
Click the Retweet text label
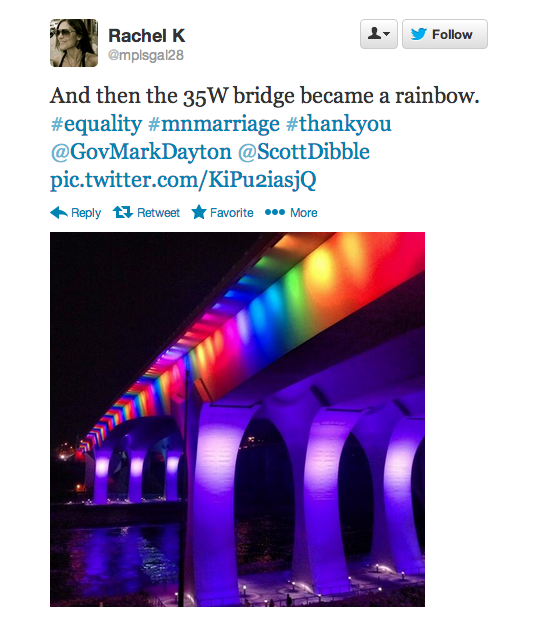tap(158, 213)
